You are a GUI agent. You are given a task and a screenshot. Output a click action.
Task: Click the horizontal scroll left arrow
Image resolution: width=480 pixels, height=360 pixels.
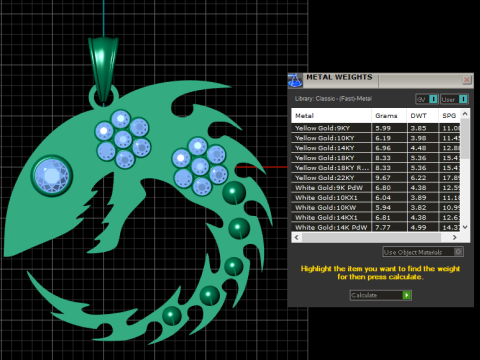(297, 237)
